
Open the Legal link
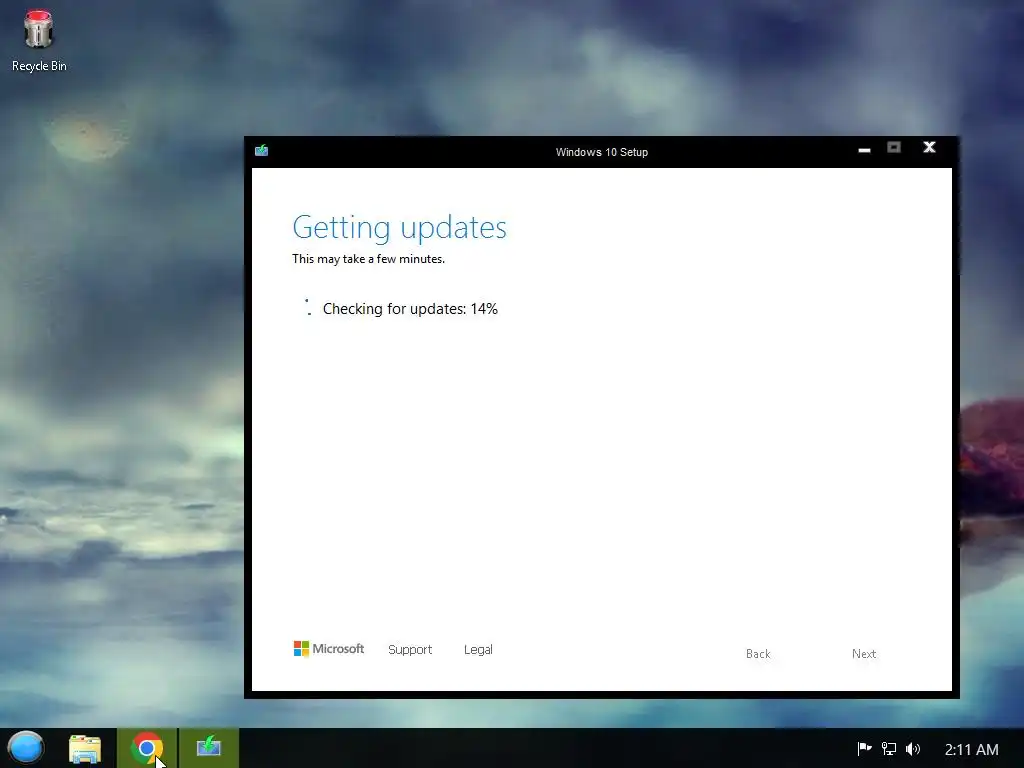[x=478, y=650]
